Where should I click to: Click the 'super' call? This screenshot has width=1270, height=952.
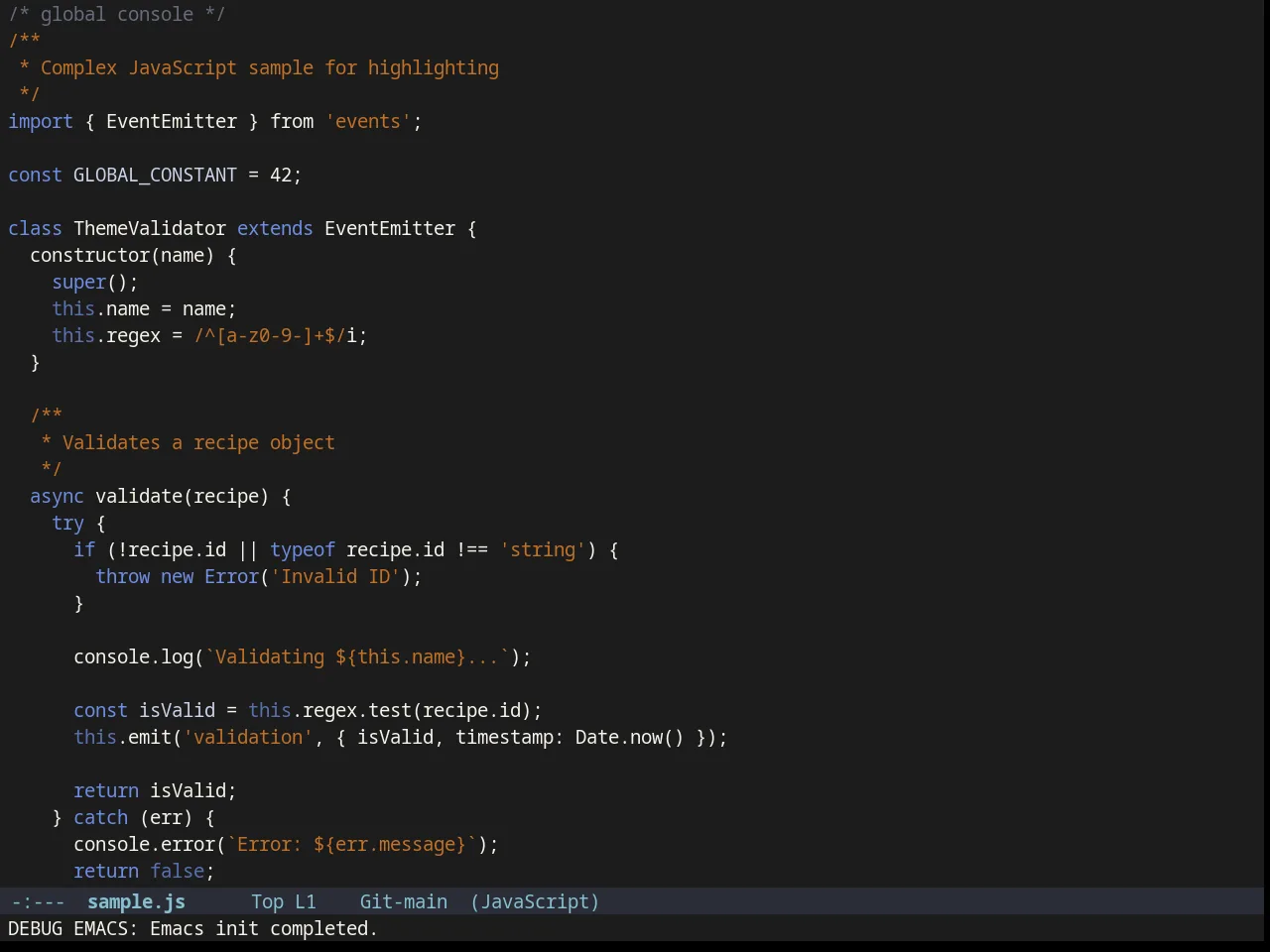point(78,282)
